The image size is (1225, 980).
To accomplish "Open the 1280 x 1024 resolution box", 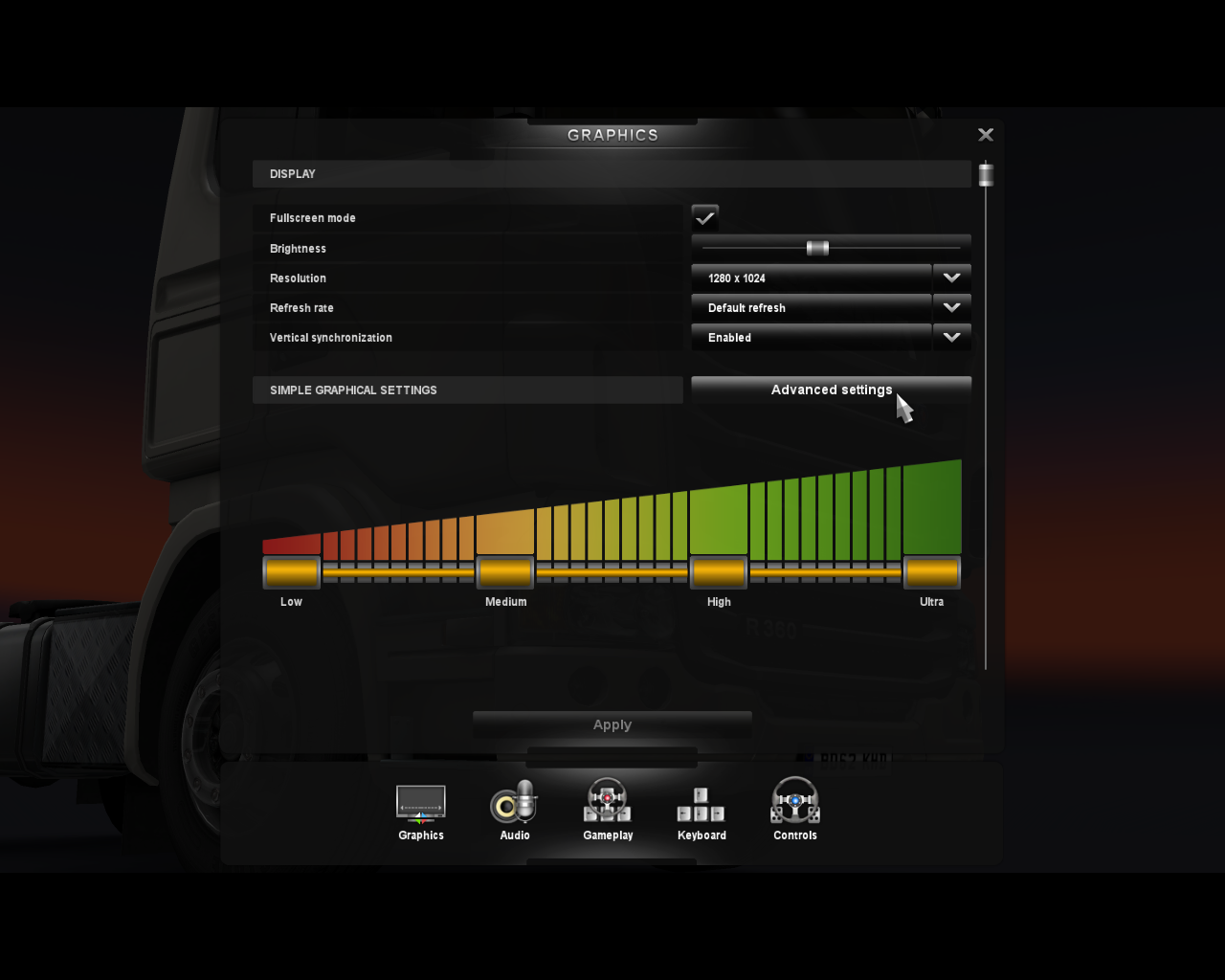I will click(x=812, y=278).
